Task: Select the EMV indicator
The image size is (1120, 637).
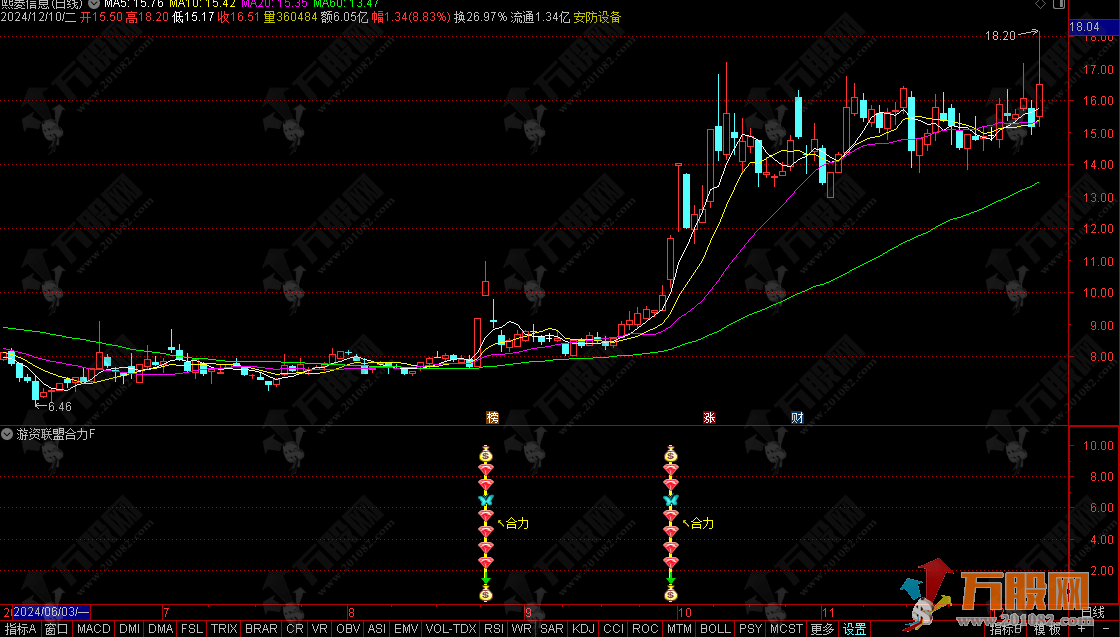Action: [406, 629]
